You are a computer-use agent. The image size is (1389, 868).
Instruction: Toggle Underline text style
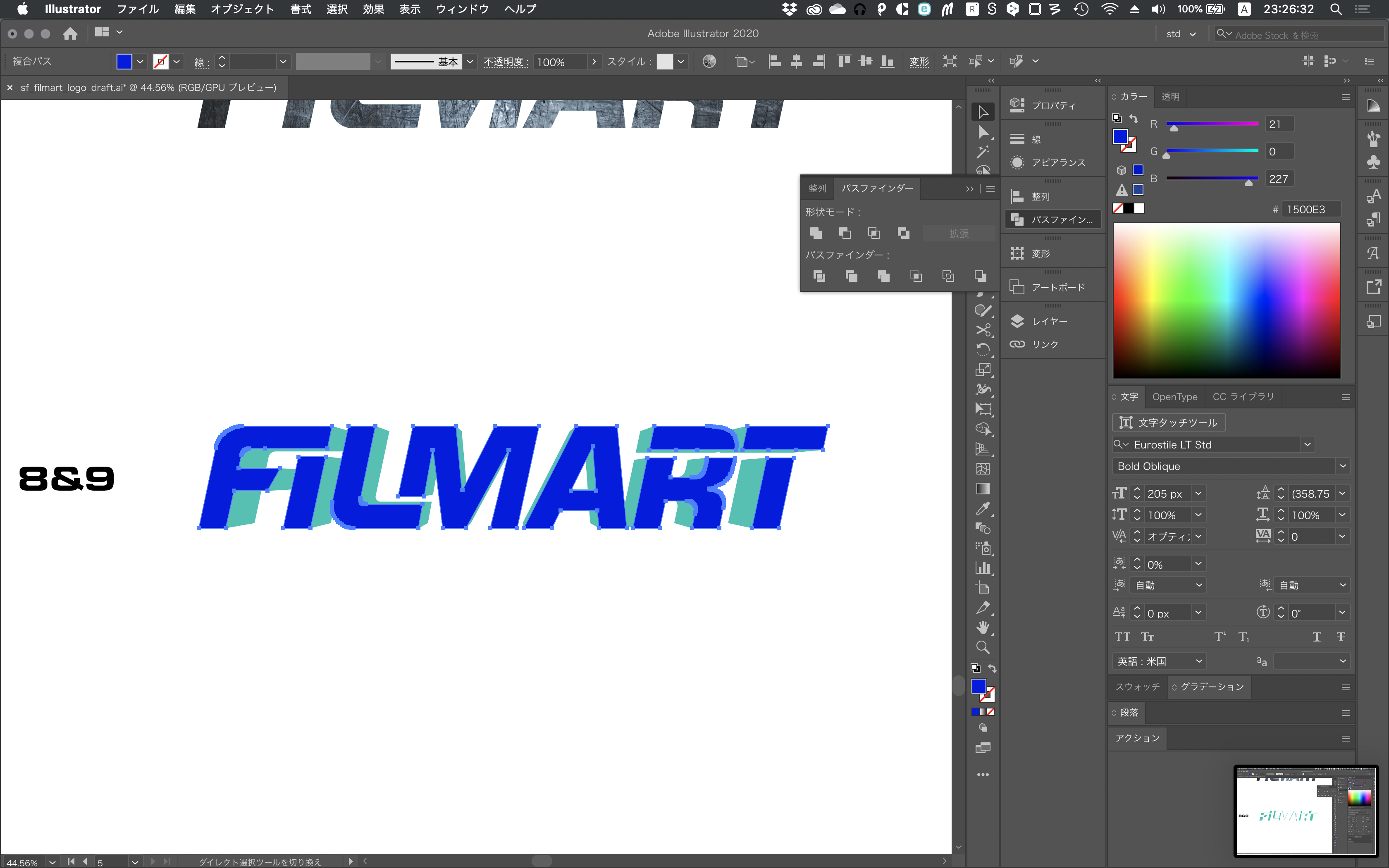coord(1317,637)
